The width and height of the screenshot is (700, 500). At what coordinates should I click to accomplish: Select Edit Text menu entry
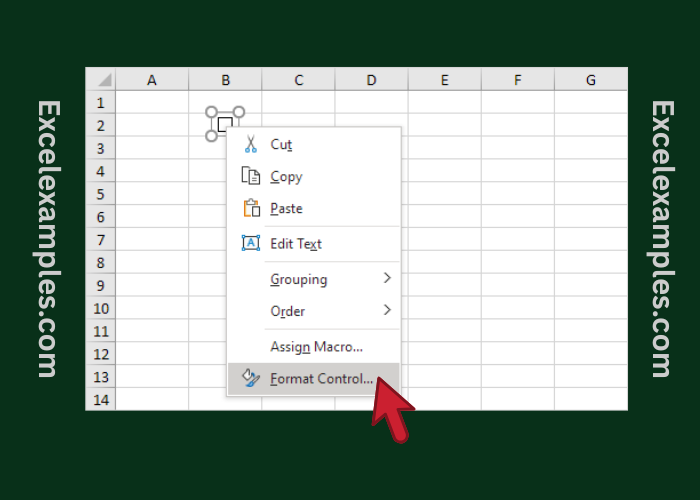[x=296, y=243]
